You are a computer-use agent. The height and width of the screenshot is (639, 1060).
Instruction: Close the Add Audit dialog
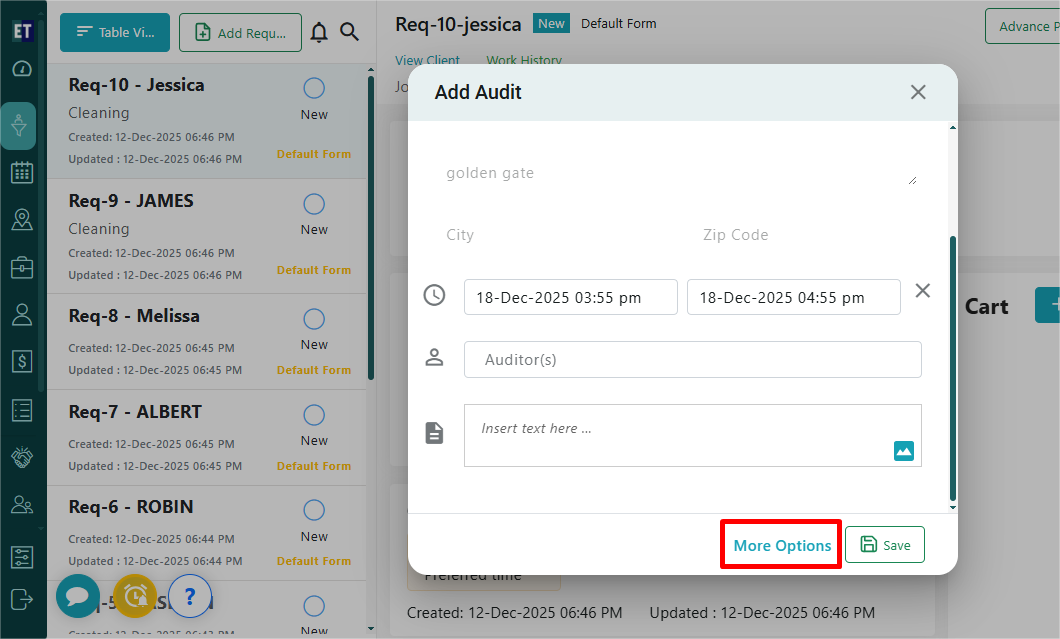tap(917, 92)
